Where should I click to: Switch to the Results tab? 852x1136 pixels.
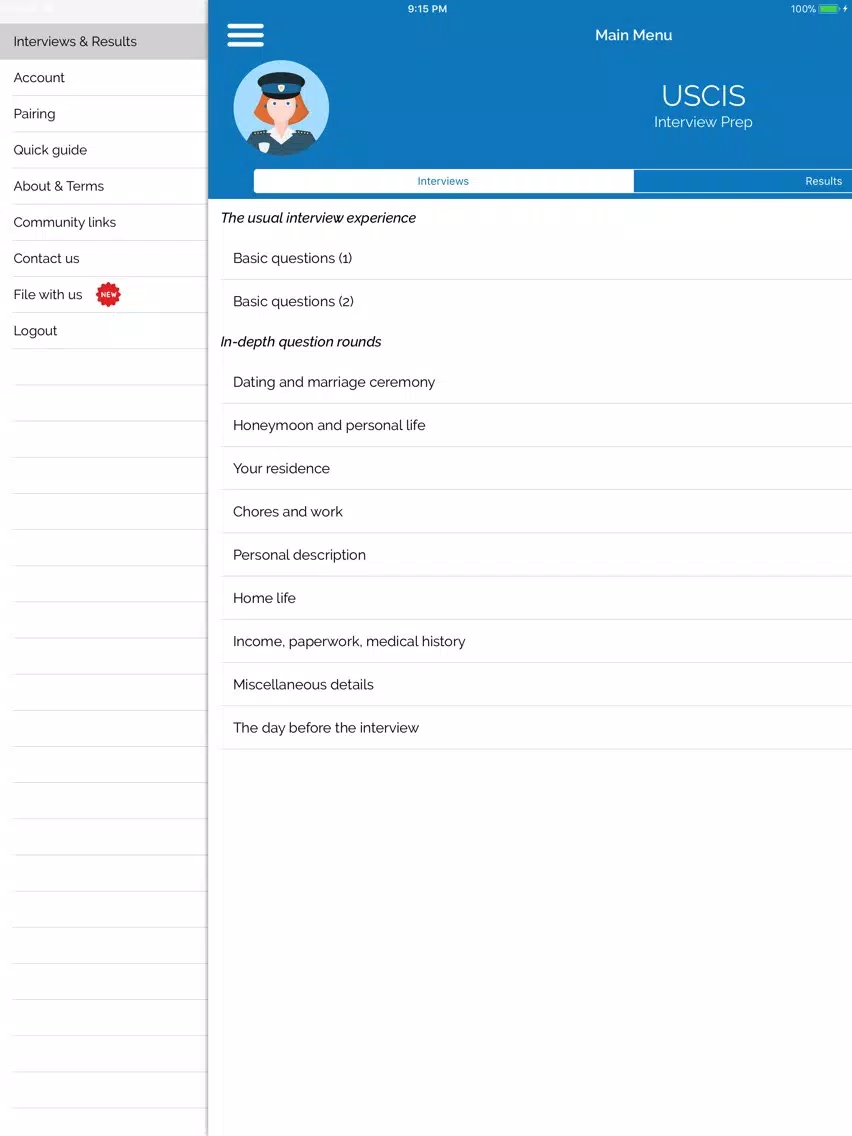coord(743,181)
